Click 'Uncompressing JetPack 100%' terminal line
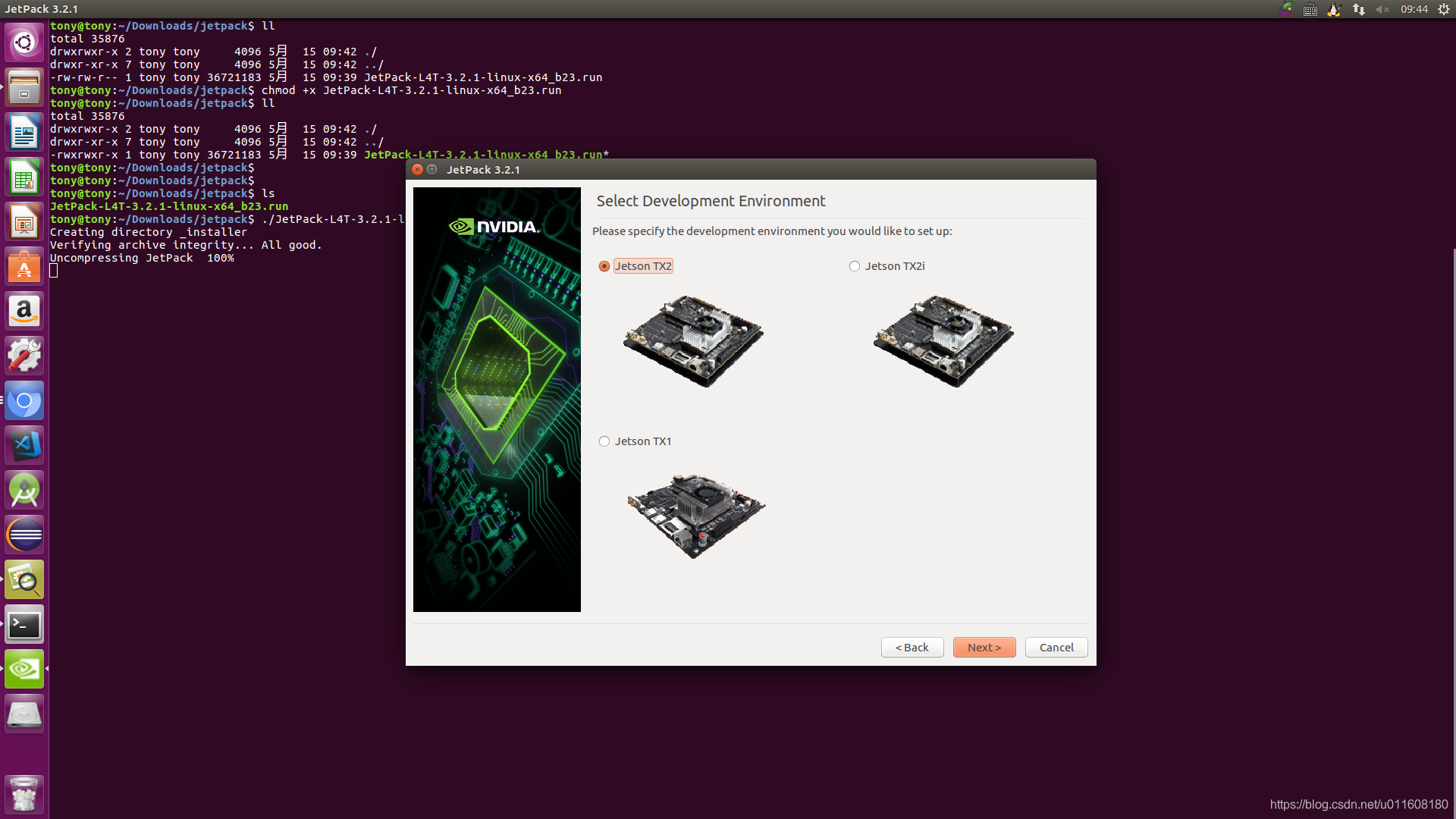Screen dimensions: 1456x819 coord(142,258)
